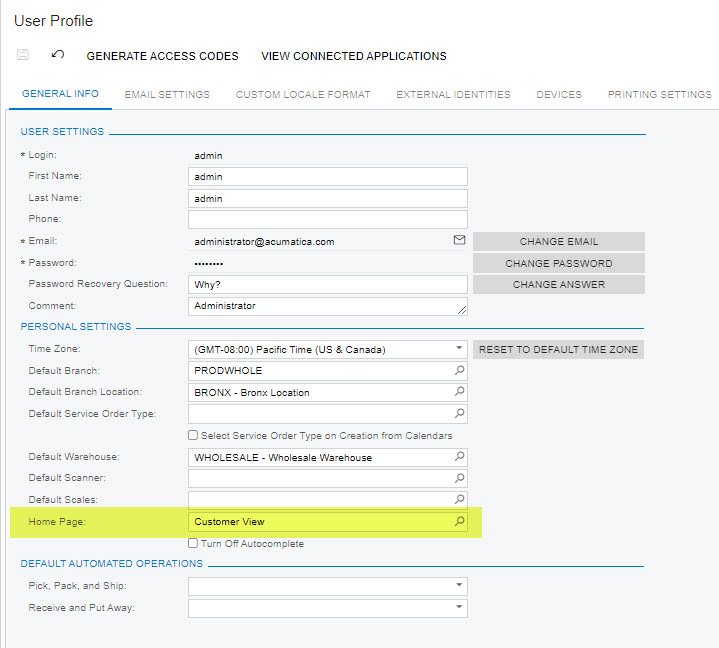Switch to the Email Settings tab
This screenshot has width=719, height=648.
[167, 94]
